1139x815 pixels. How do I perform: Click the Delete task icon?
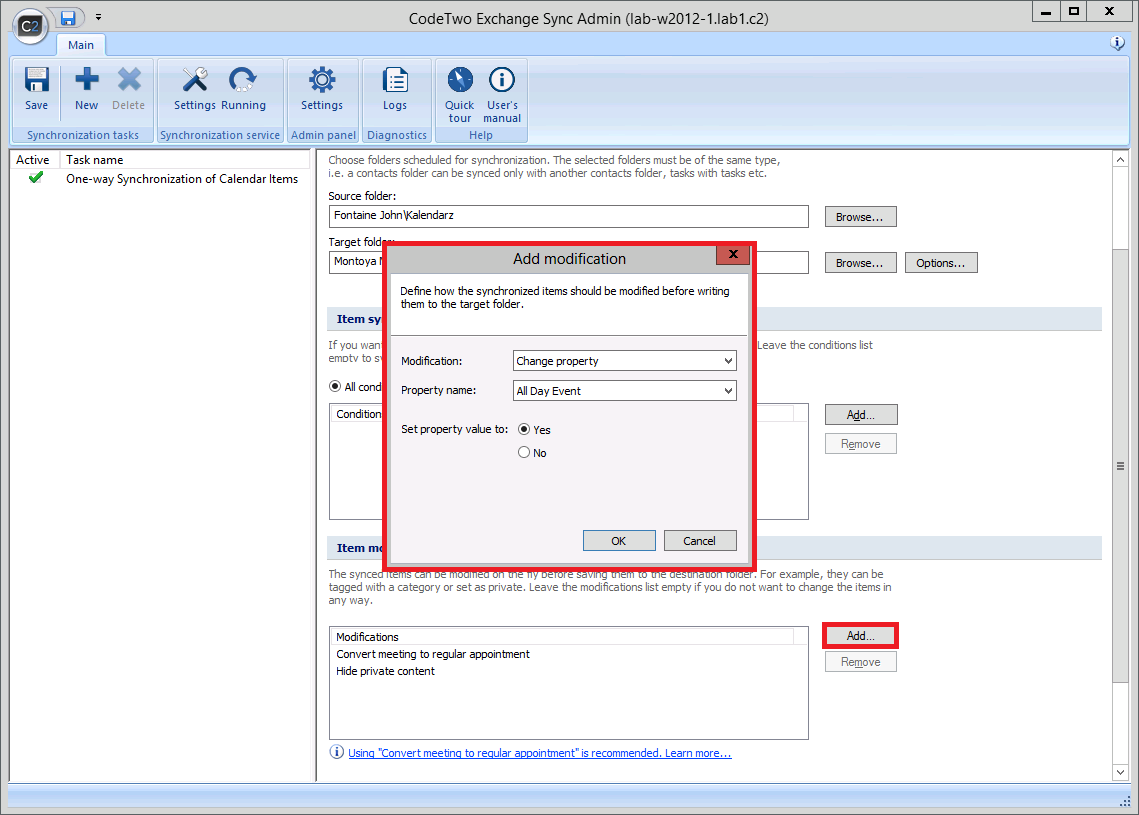(129, 89)
